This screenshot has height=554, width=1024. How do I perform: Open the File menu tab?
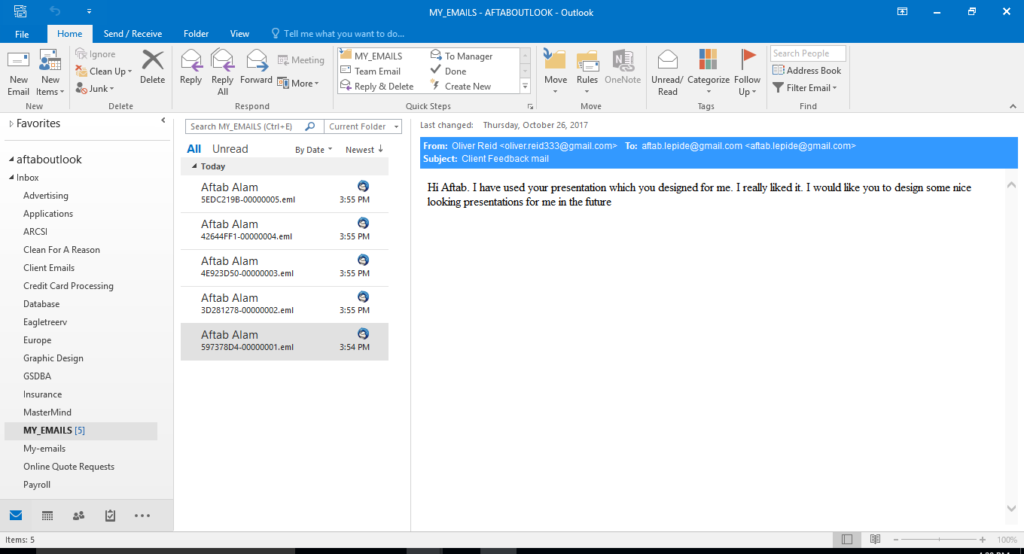click(22, 34)
